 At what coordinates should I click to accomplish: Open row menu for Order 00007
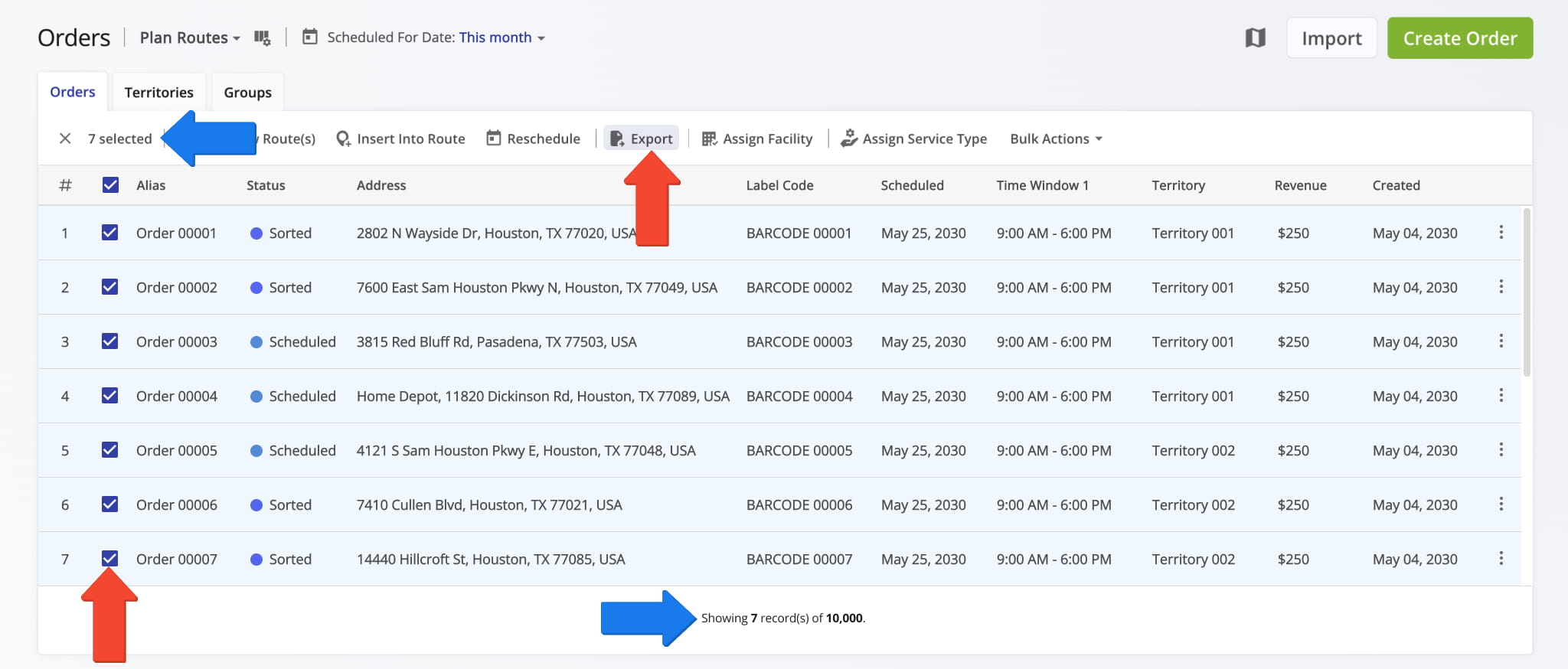tap(1501, 558)
